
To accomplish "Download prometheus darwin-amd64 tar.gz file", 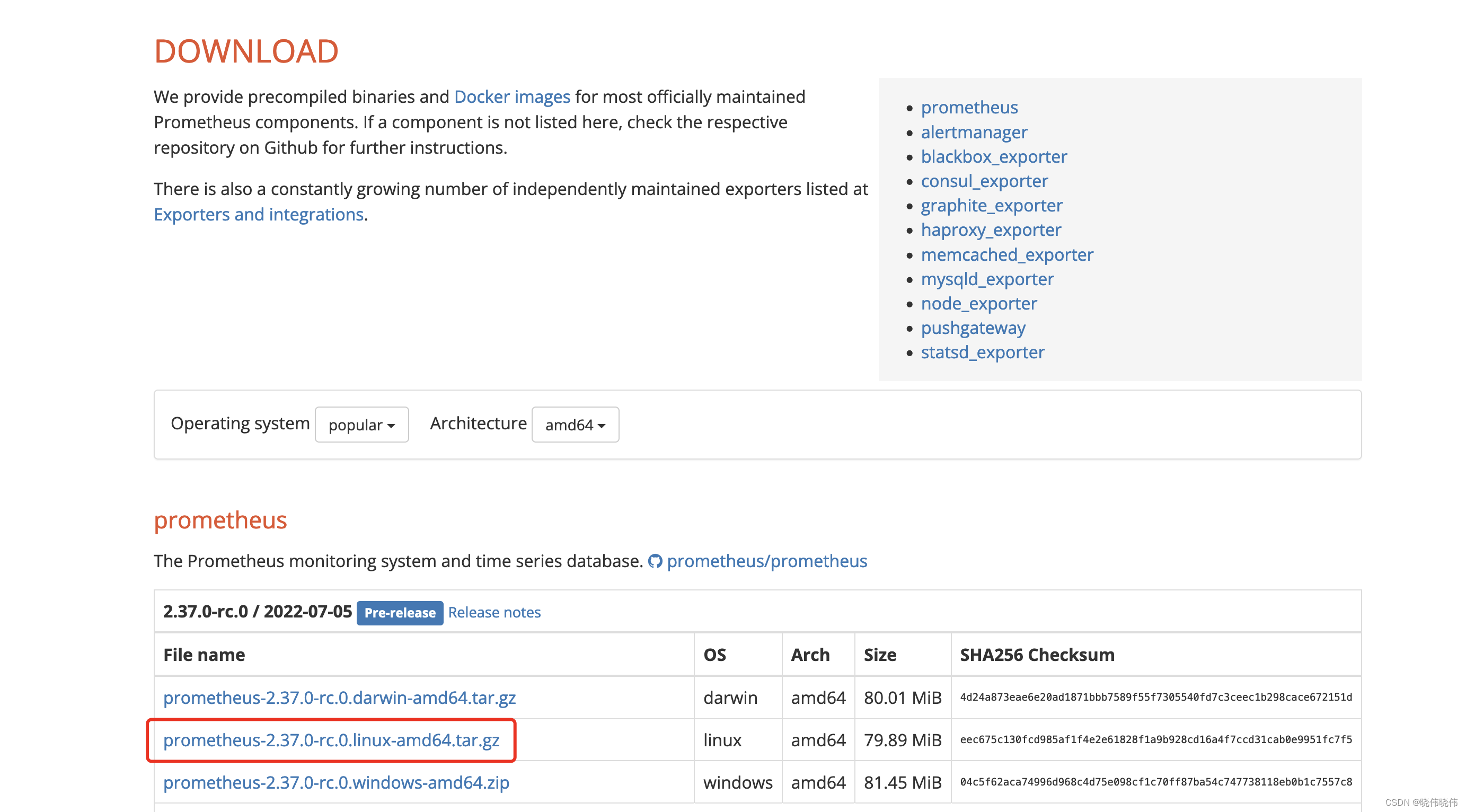I will point(339,697).
